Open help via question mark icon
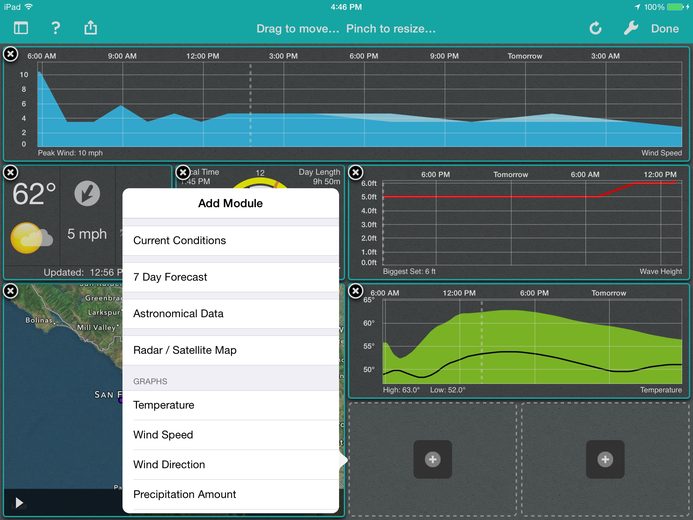 [56, 28]
